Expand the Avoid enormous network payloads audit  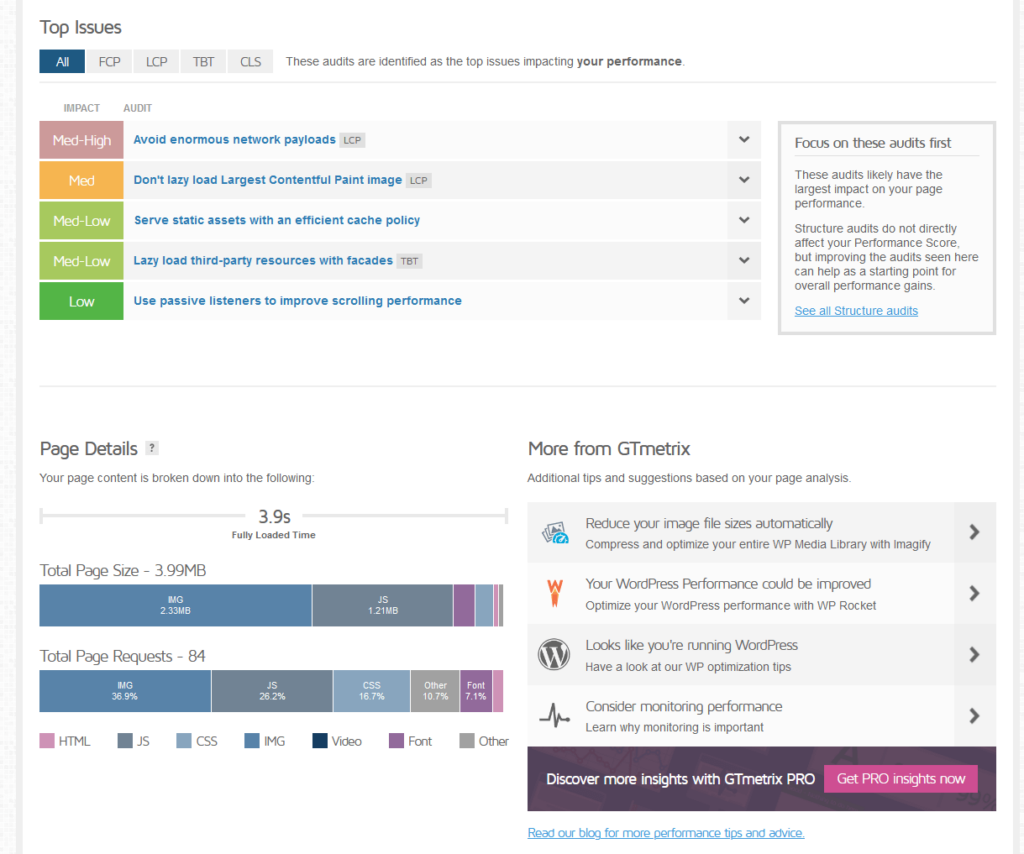coord(744,140)
